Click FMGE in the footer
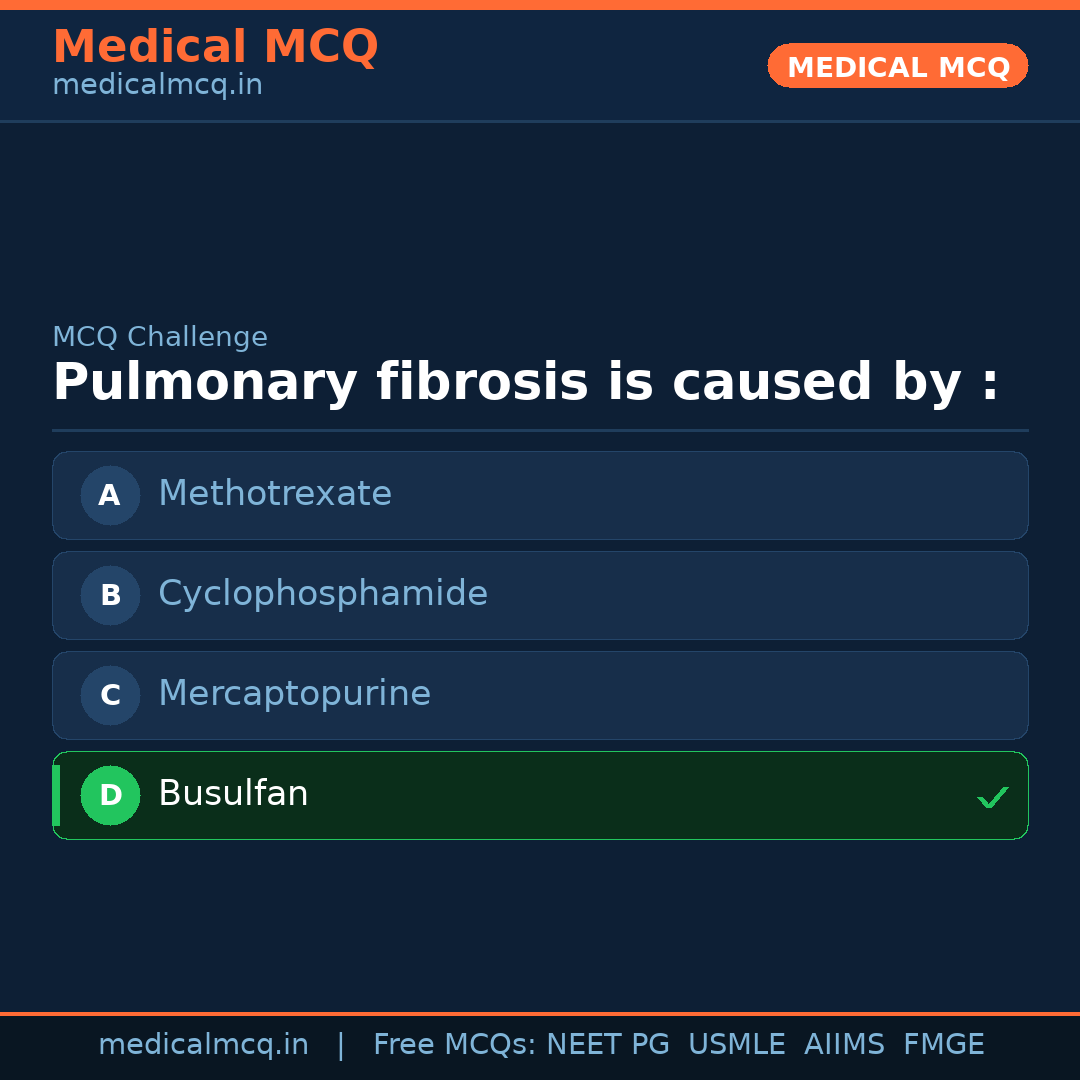This screenshot has height=1080, width=1080. pos(943,1045)
